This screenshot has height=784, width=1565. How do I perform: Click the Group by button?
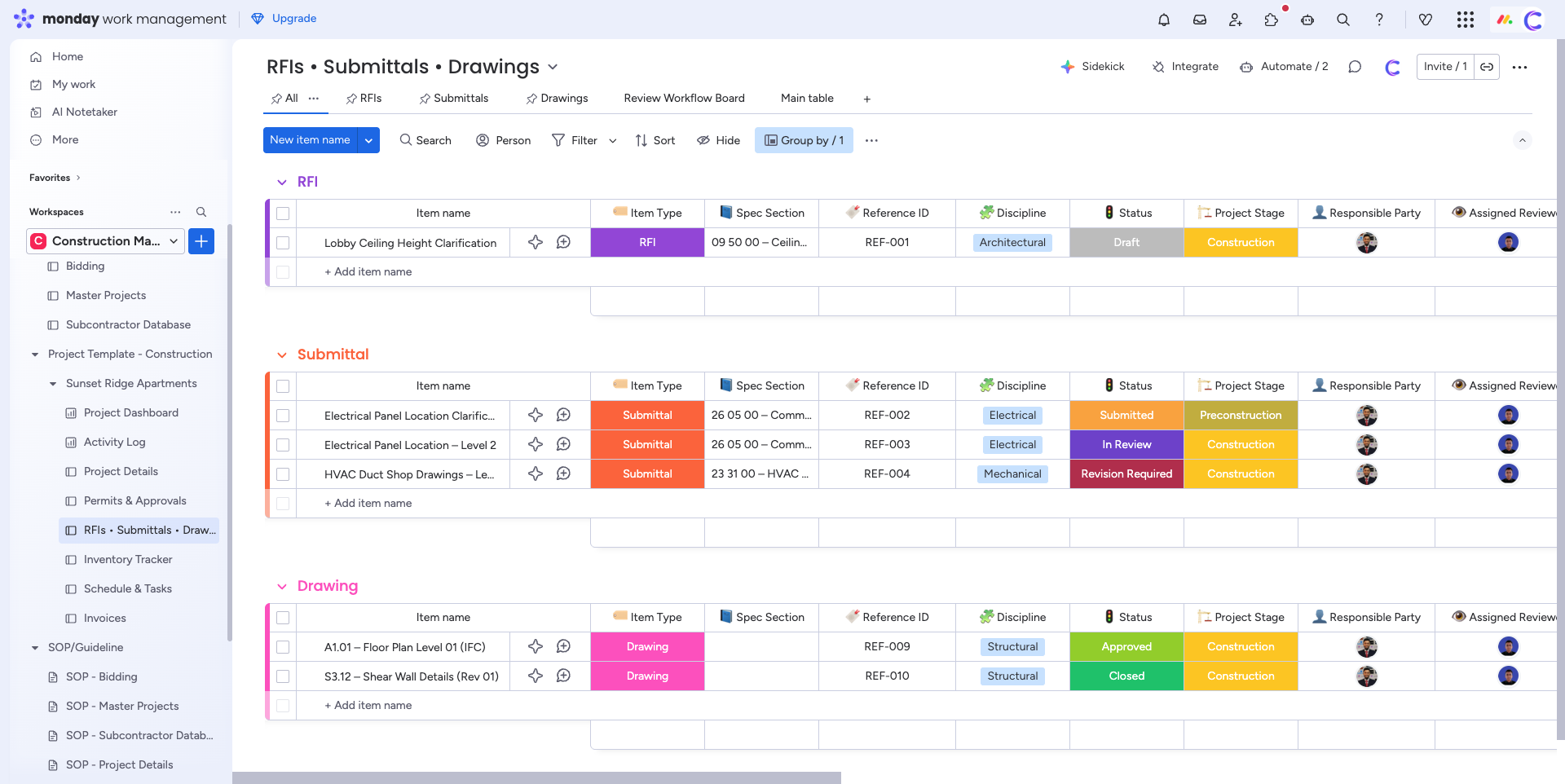click(804, 140)
